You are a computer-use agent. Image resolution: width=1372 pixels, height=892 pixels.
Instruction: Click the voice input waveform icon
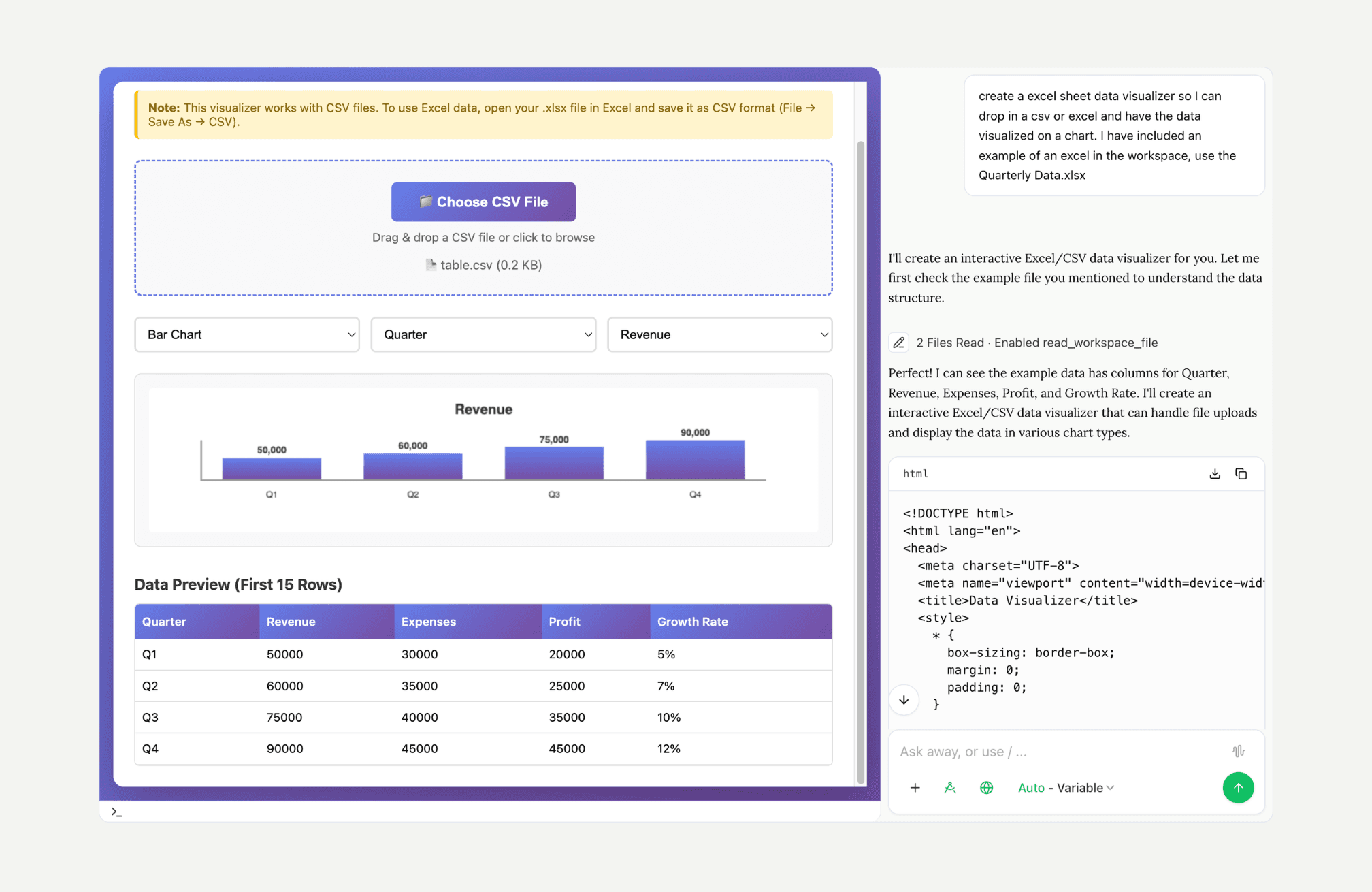[x=1238, y=751]
